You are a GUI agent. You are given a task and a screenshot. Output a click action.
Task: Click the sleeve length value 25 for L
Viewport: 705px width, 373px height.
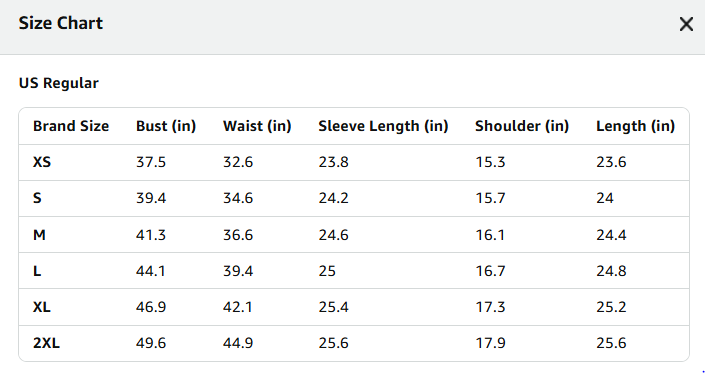pyautogui.click(x=327, y=271)
